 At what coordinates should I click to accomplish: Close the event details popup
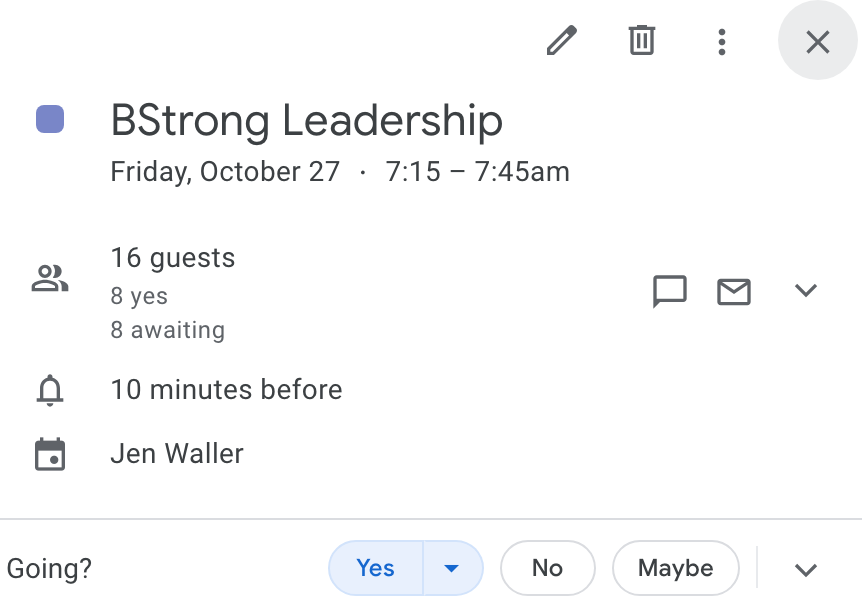(818, 42)
